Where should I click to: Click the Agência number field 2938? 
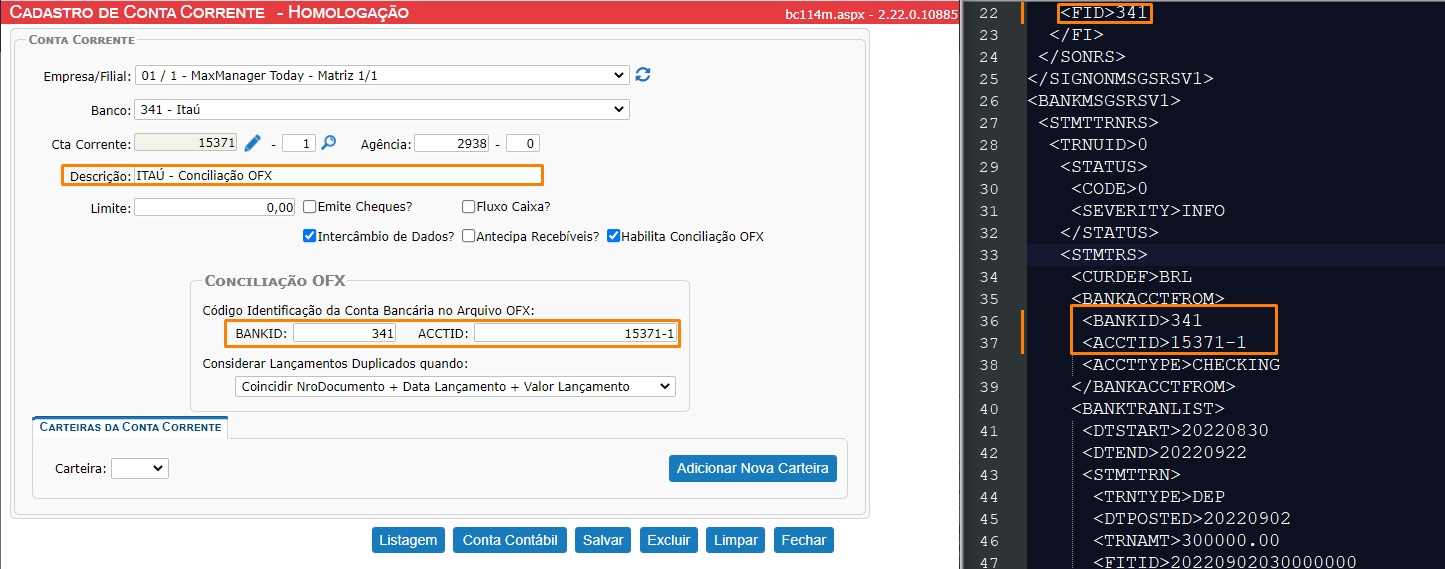[452, 143]
